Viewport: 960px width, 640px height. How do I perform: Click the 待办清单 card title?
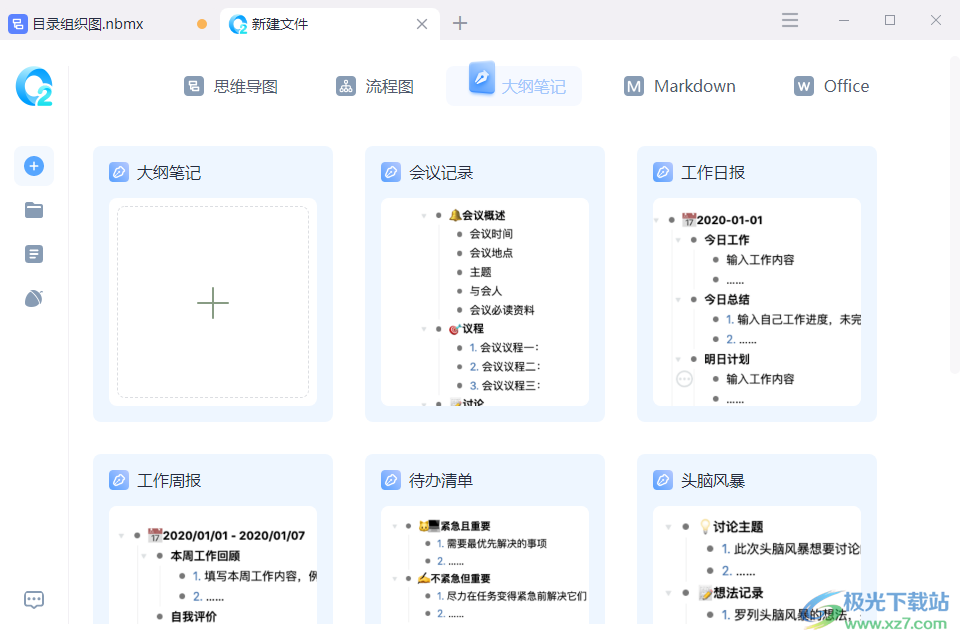click(441, 481)
